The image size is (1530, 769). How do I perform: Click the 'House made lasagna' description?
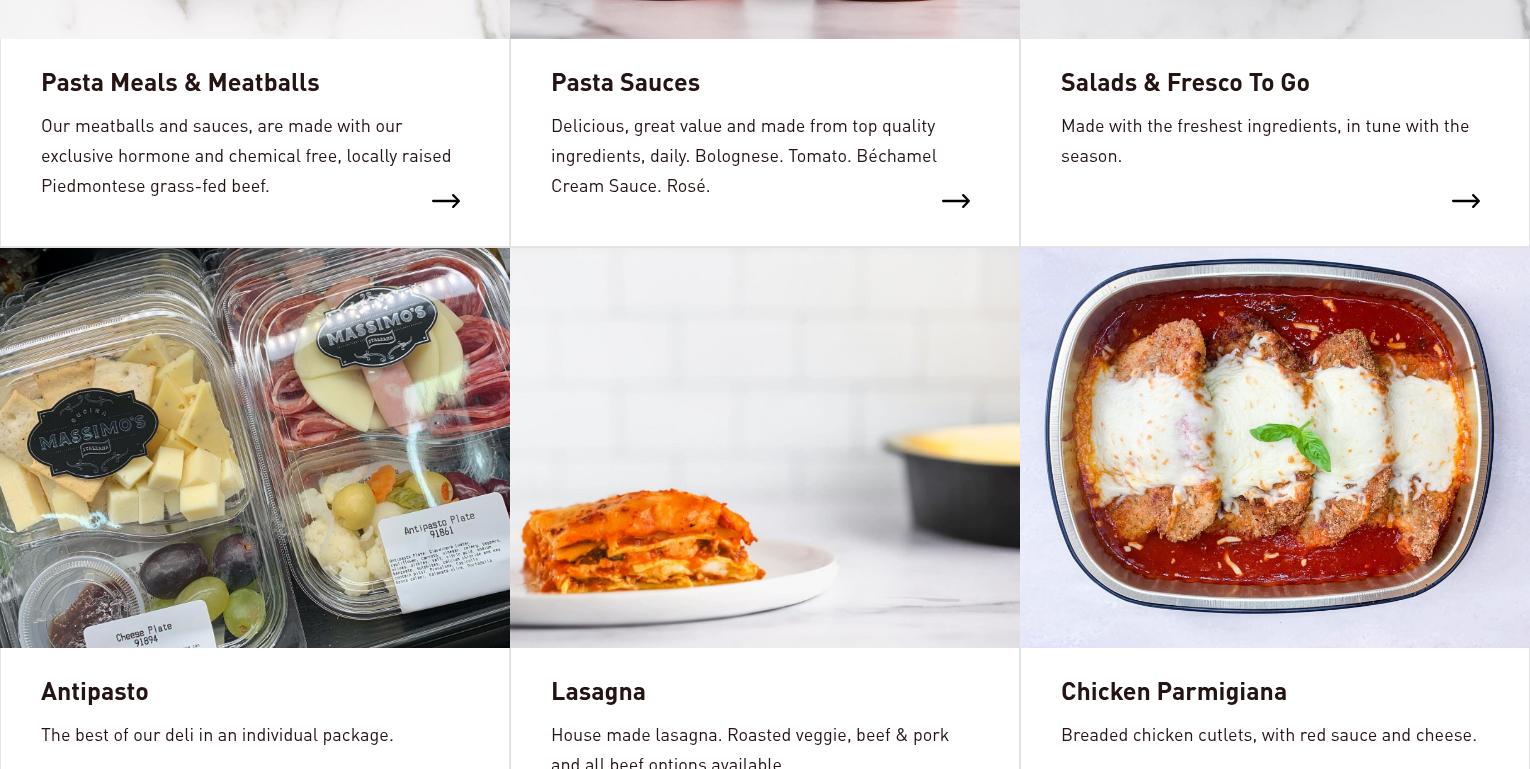tap(750, 747)
